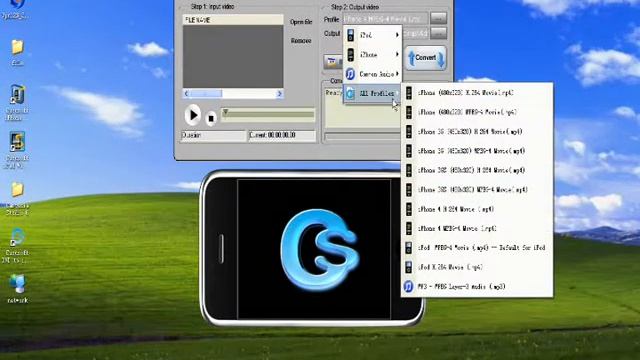Screen dimensions: 640x360
Task: Click the playback seek slider marker
Action: pyautogui.click(x=225, y=112)
